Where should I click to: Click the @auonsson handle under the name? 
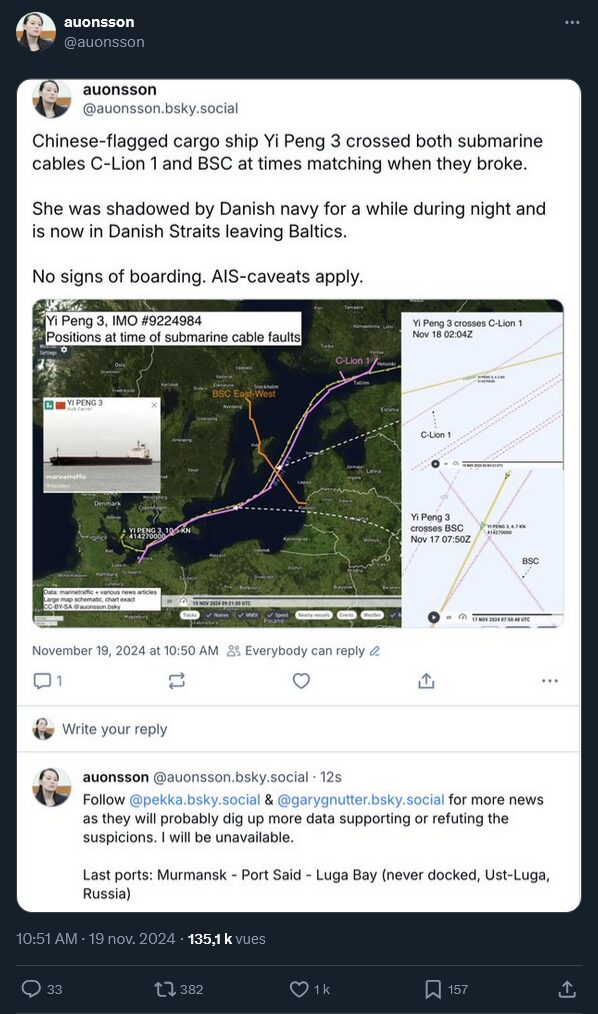coord(104,42)
